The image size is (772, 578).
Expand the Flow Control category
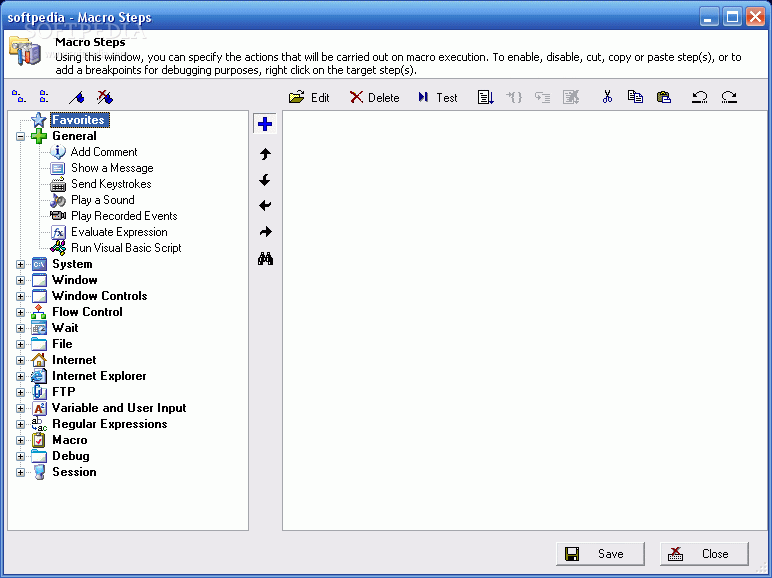pyautogui.click(x=20, y=312)
